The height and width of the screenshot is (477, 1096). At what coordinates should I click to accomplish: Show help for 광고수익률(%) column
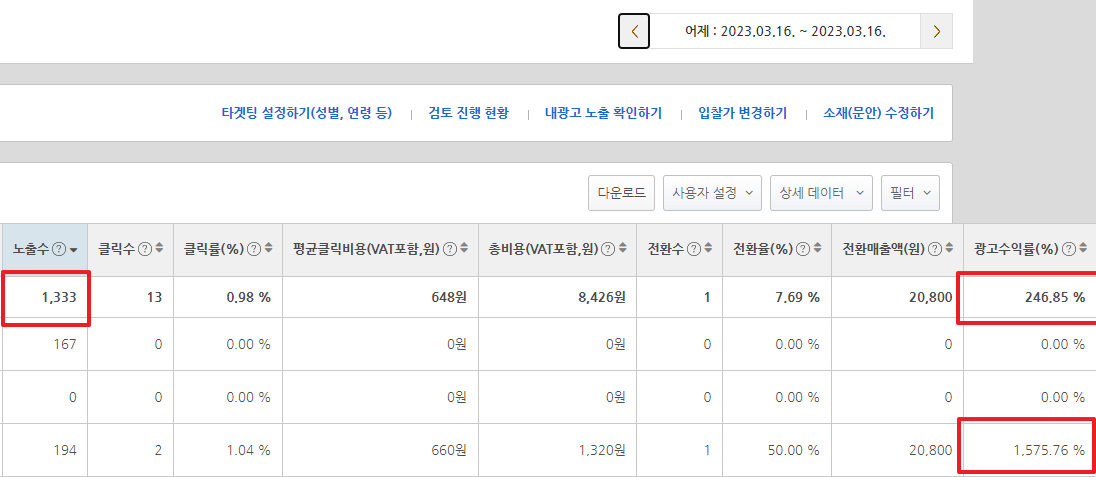(1067, 248)
